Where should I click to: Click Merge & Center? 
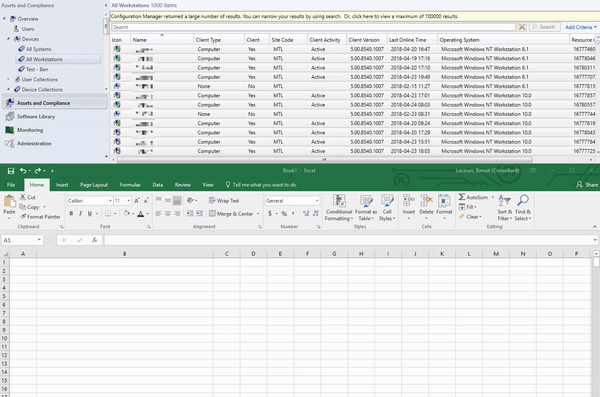[231, 214]
